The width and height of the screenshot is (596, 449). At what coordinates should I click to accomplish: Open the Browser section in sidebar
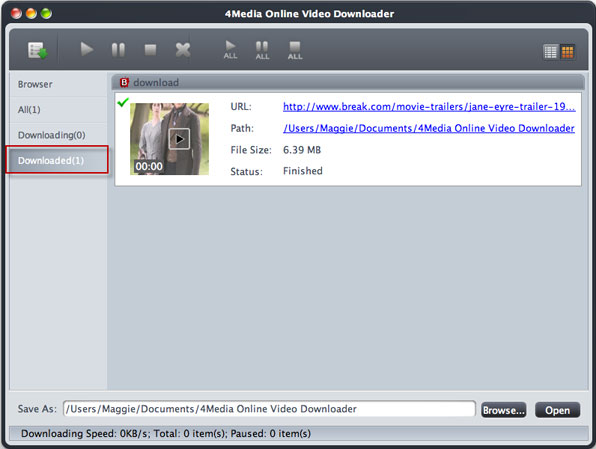(58, 84)
